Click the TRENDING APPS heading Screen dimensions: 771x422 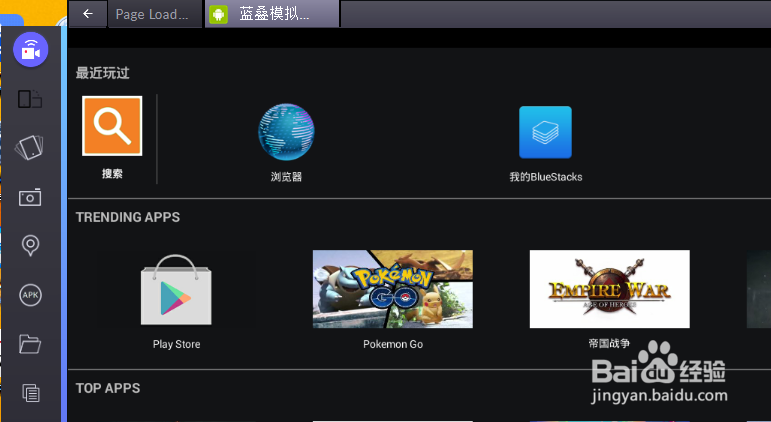128,217
